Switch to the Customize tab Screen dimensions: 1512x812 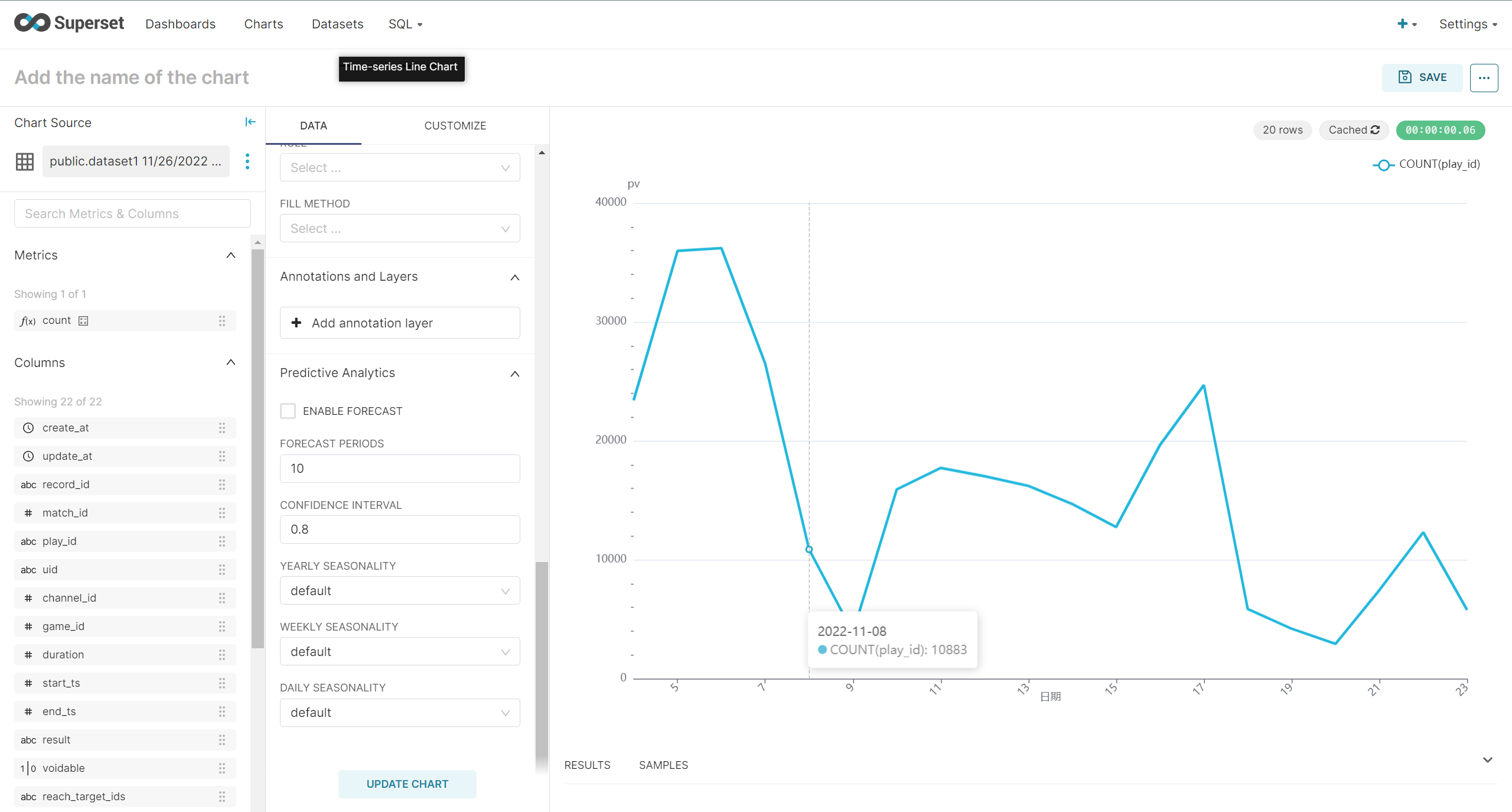click(455, 125)
